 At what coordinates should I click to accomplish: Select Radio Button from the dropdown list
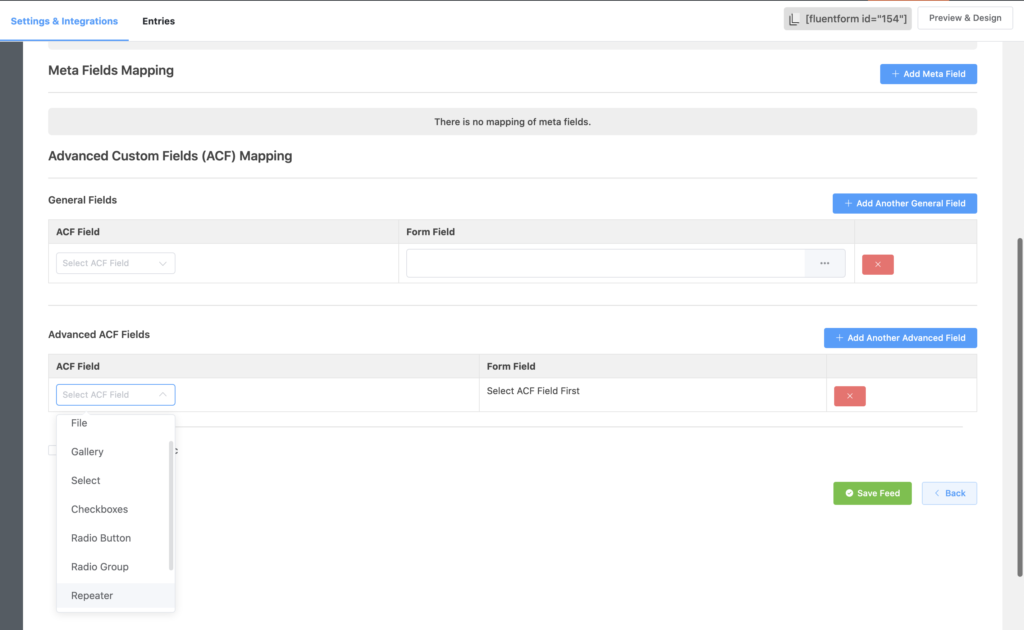[101, 538]
